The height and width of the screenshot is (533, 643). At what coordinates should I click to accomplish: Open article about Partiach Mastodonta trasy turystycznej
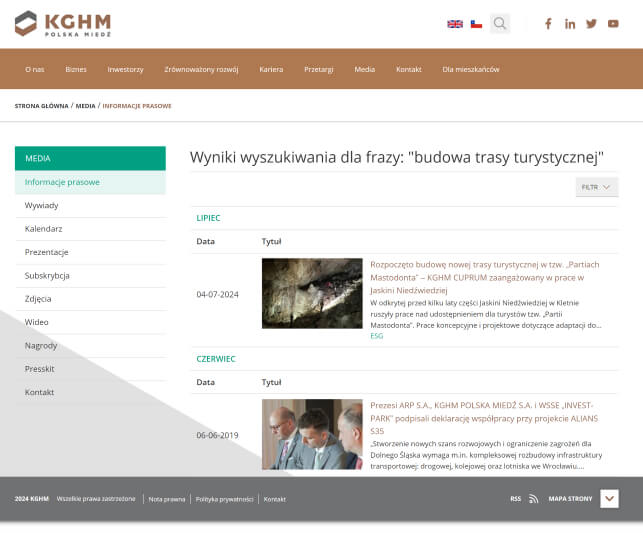tap(484, 277)
